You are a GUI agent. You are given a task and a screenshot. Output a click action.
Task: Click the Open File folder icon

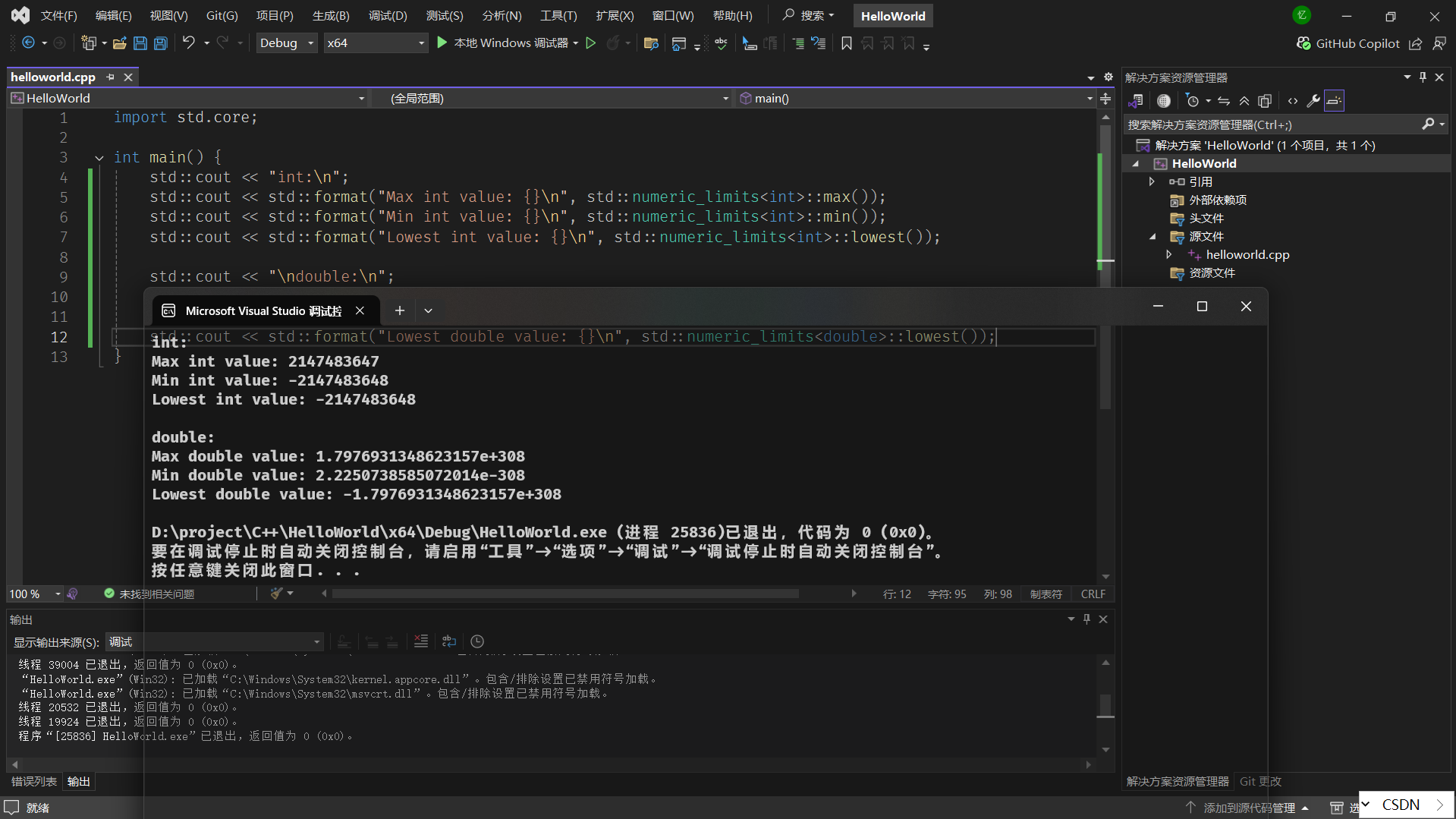pos(119,43)
